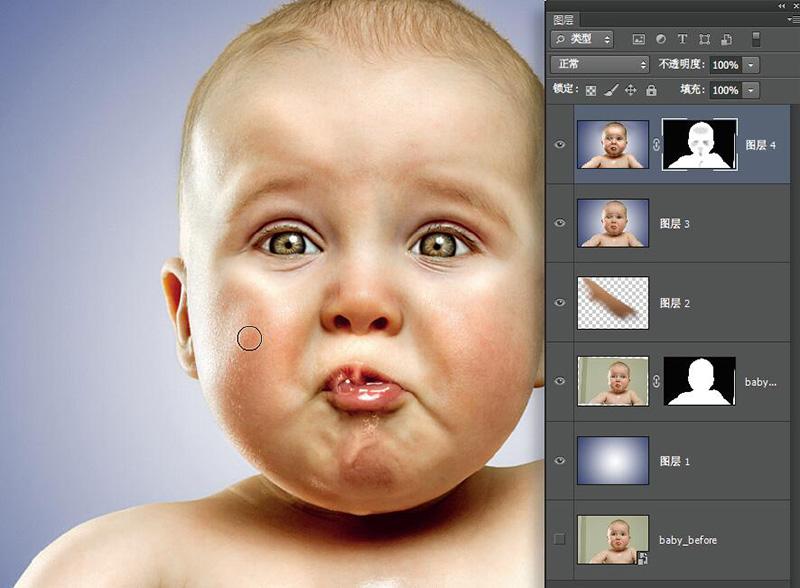Click smart object badge on baby_before thumbnail

pyautogui.click(x=642, y=558)
